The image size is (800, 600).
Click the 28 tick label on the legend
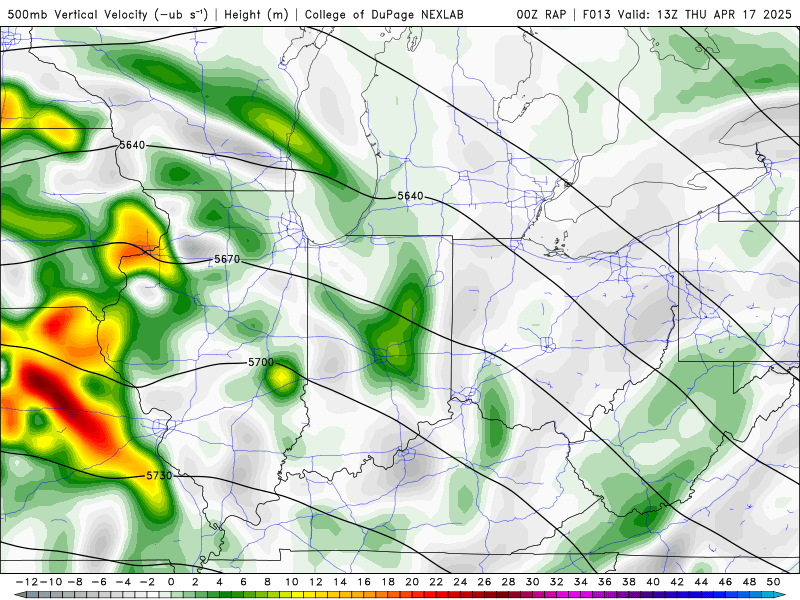tap(509, 582)
